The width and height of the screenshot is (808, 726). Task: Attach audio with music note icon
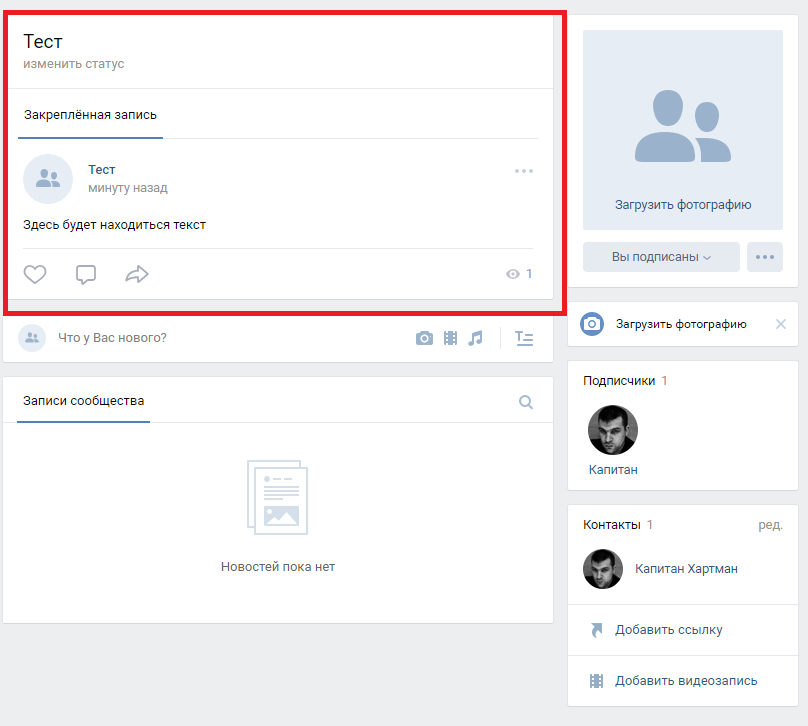[476, 338]
